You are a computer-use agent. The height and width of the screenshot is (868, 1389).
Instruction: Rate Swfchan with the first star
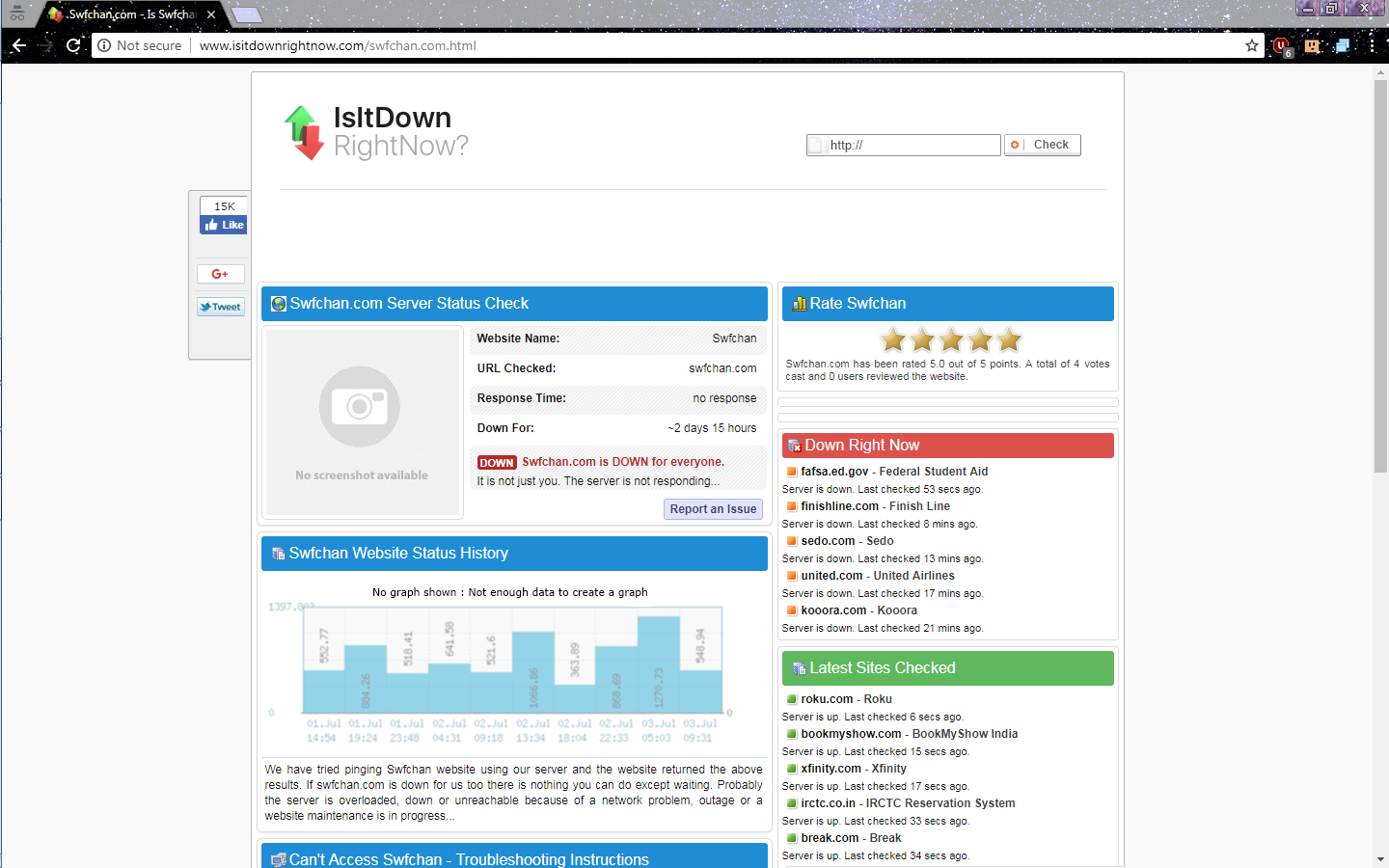point(893,339)
